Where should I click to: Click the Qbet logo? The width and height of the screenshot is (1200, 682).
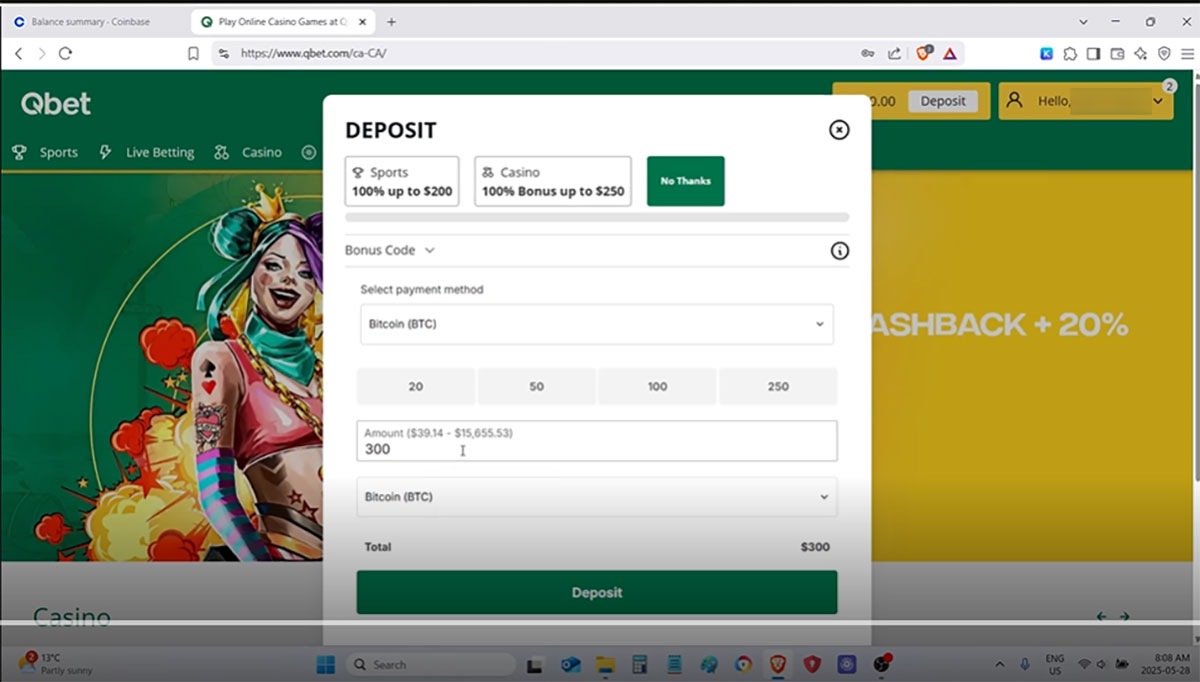click(x=56, y=103)
